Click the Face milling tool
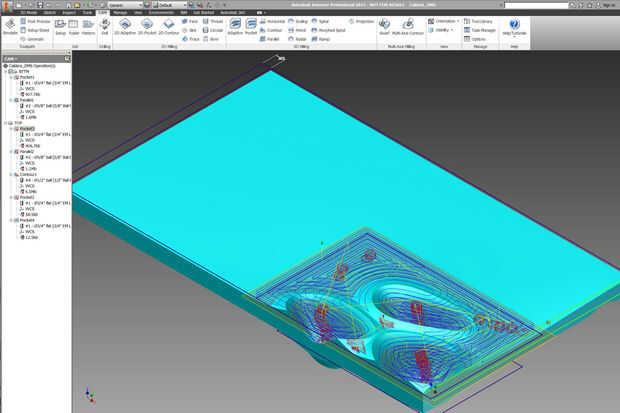The image size is (620, 413). pos(190,21)
